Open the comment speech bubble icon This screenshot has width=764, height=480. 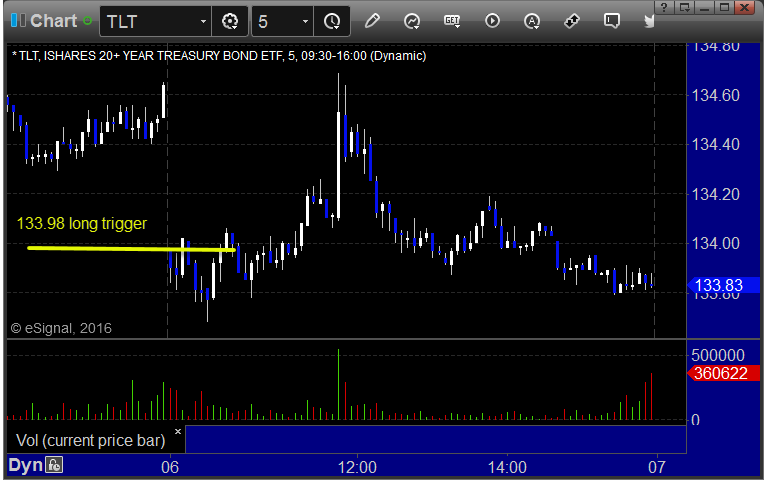pos(611,21)
